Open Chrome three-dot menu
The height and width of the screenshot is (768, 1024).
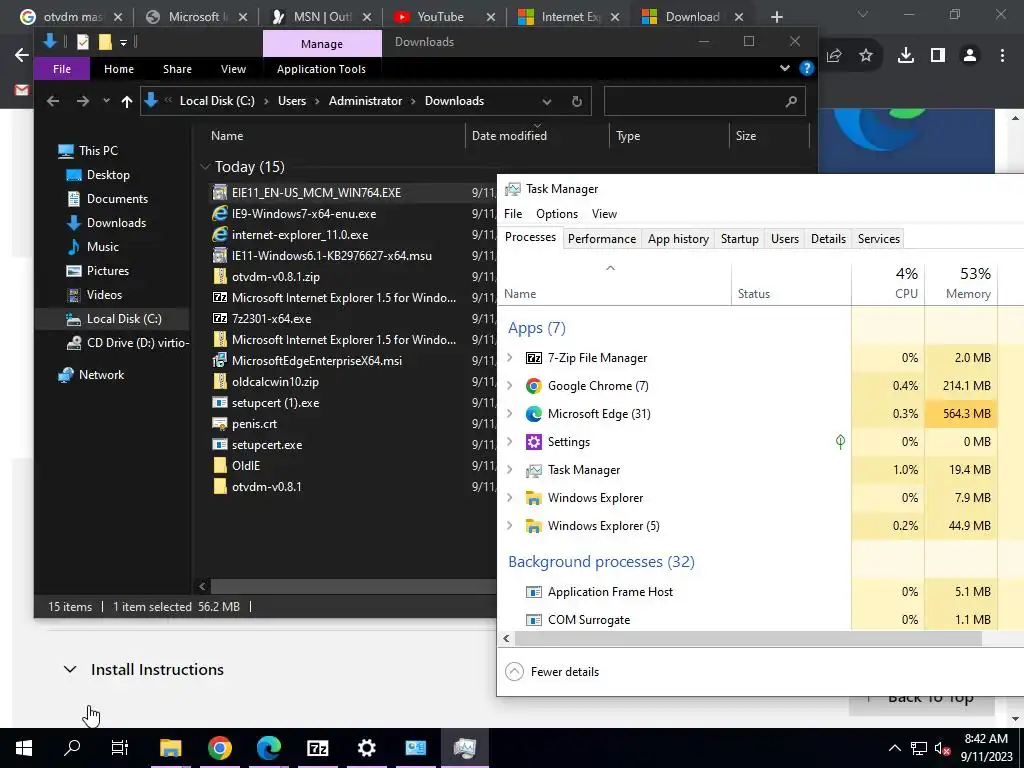point(1002,56)
